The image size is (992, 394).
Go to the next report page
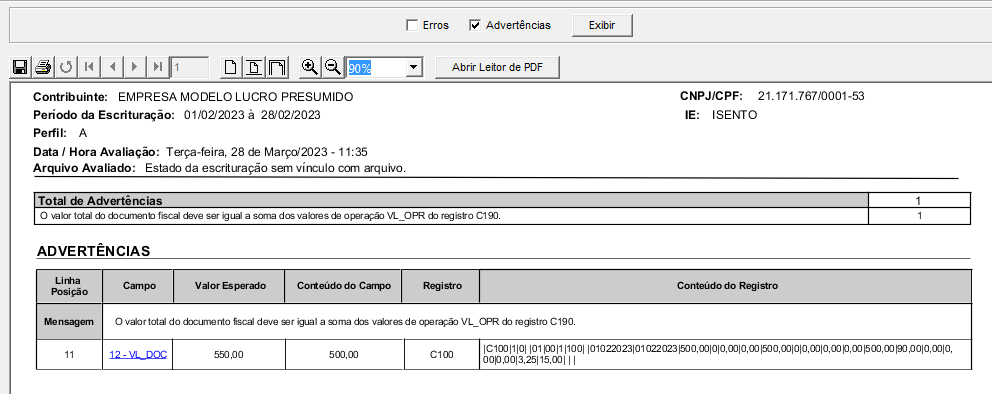[x=134, y=66]
